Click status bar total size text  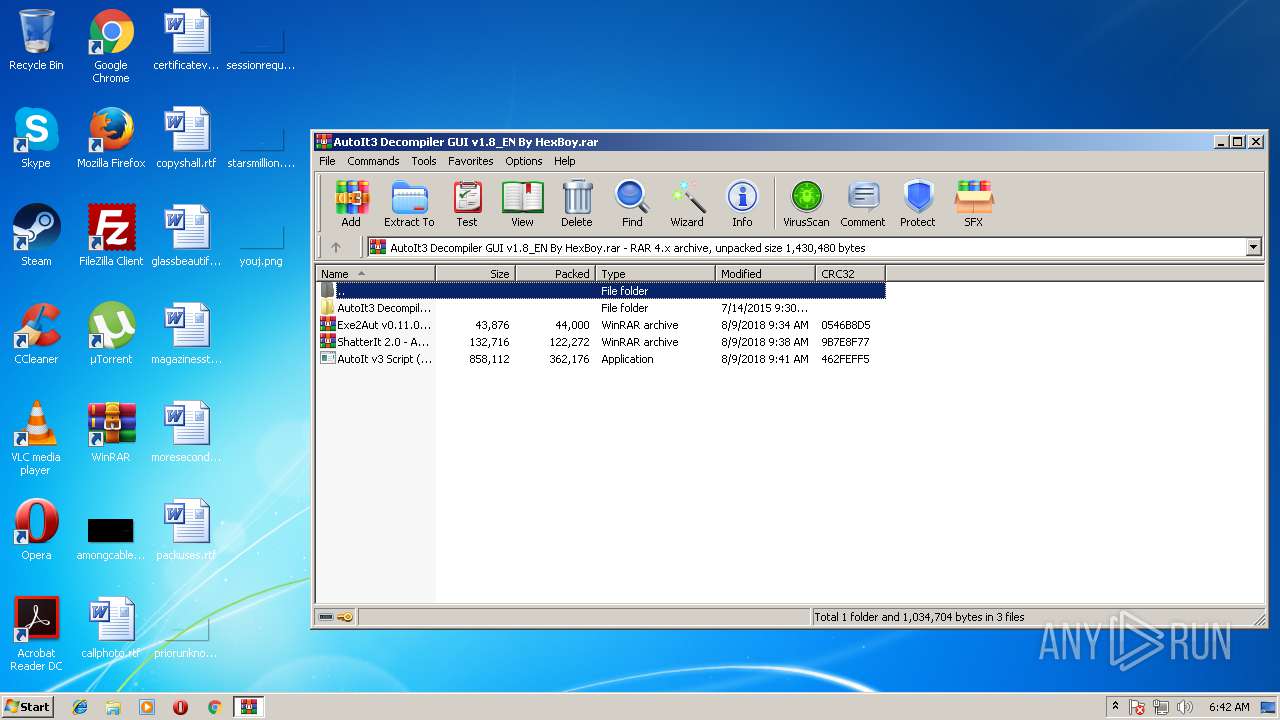(920, 617)
